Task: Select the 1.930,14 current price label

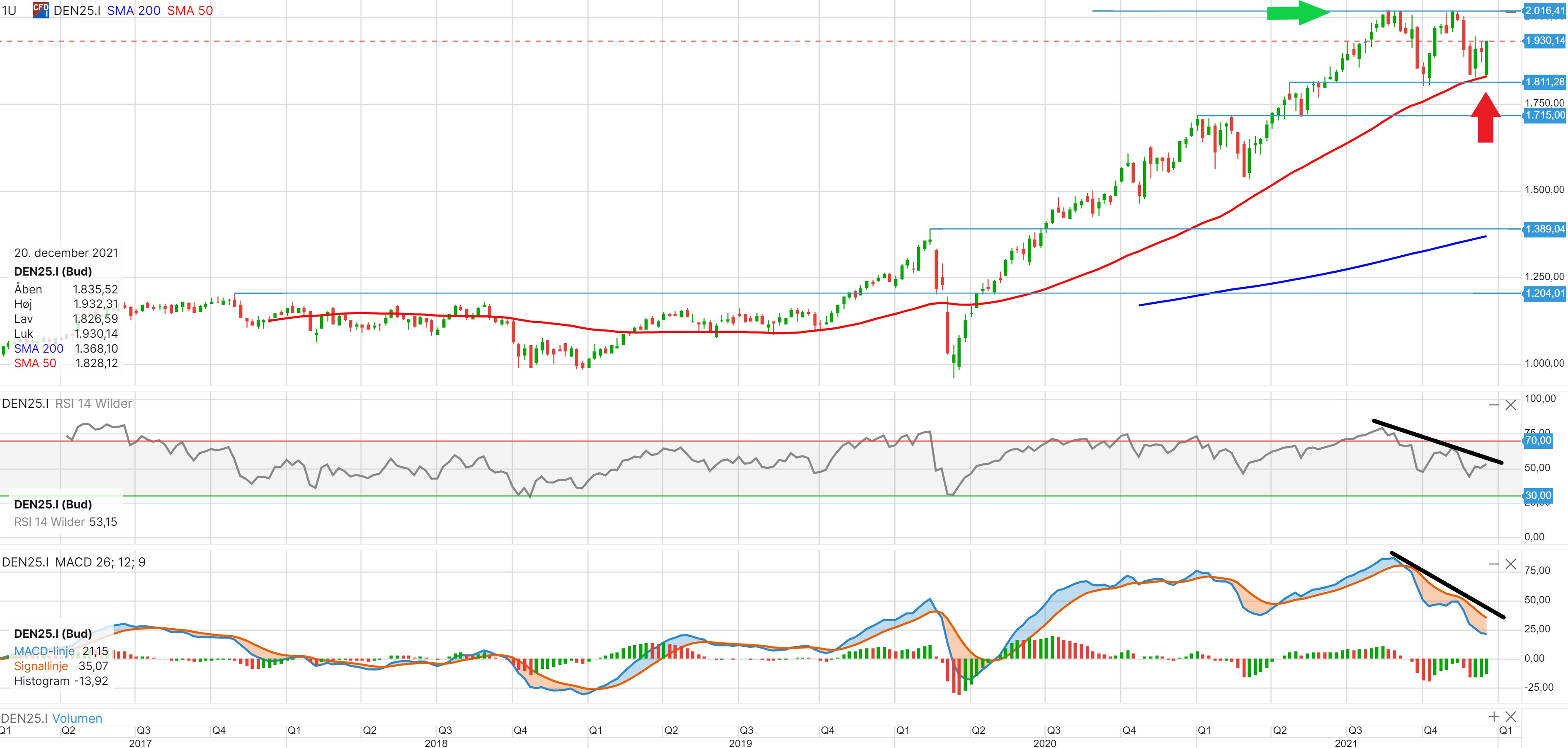Action: point(1545,41)
